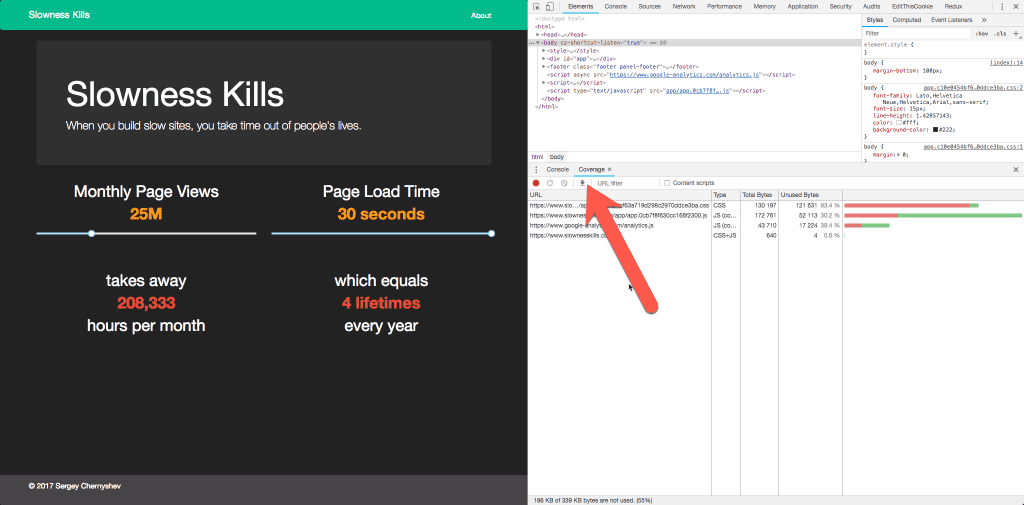Open the Audits tab
The image size is (1024, 505).
click(871, 7)
